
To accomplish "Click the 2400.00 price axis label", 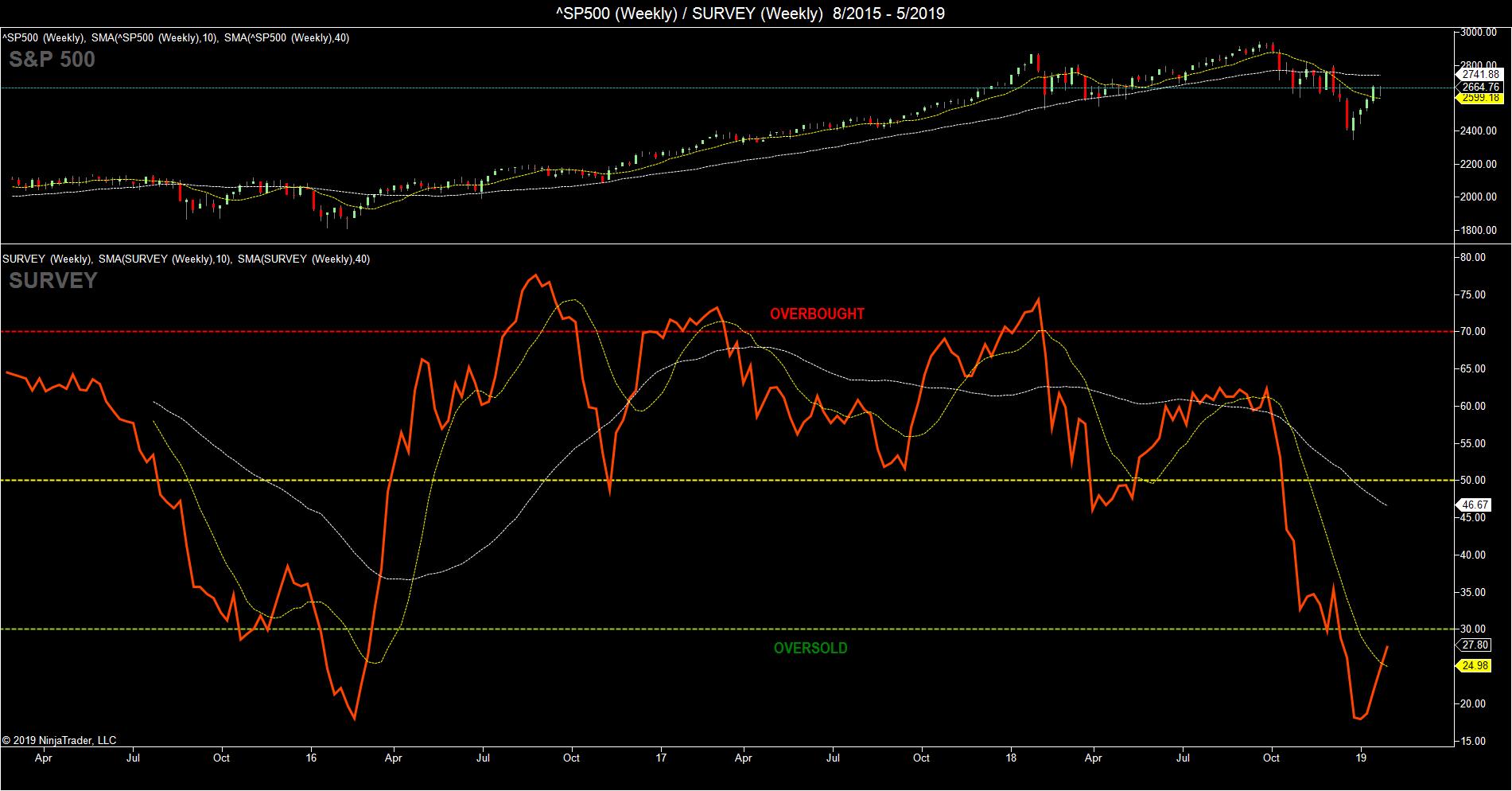I will (1479, 131).
